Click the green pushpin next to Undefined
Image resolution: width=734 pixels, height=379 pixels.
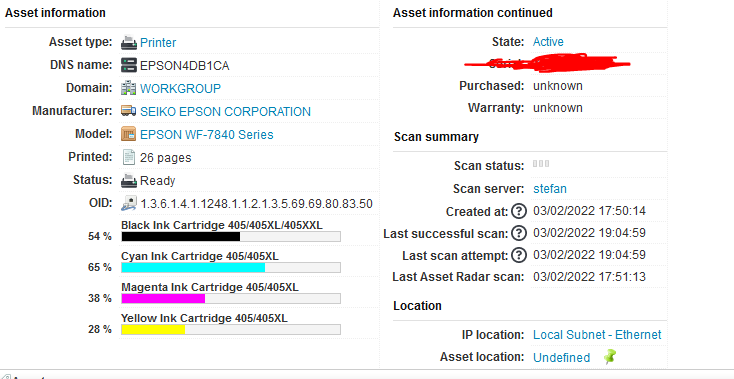(x=609, y=357)
